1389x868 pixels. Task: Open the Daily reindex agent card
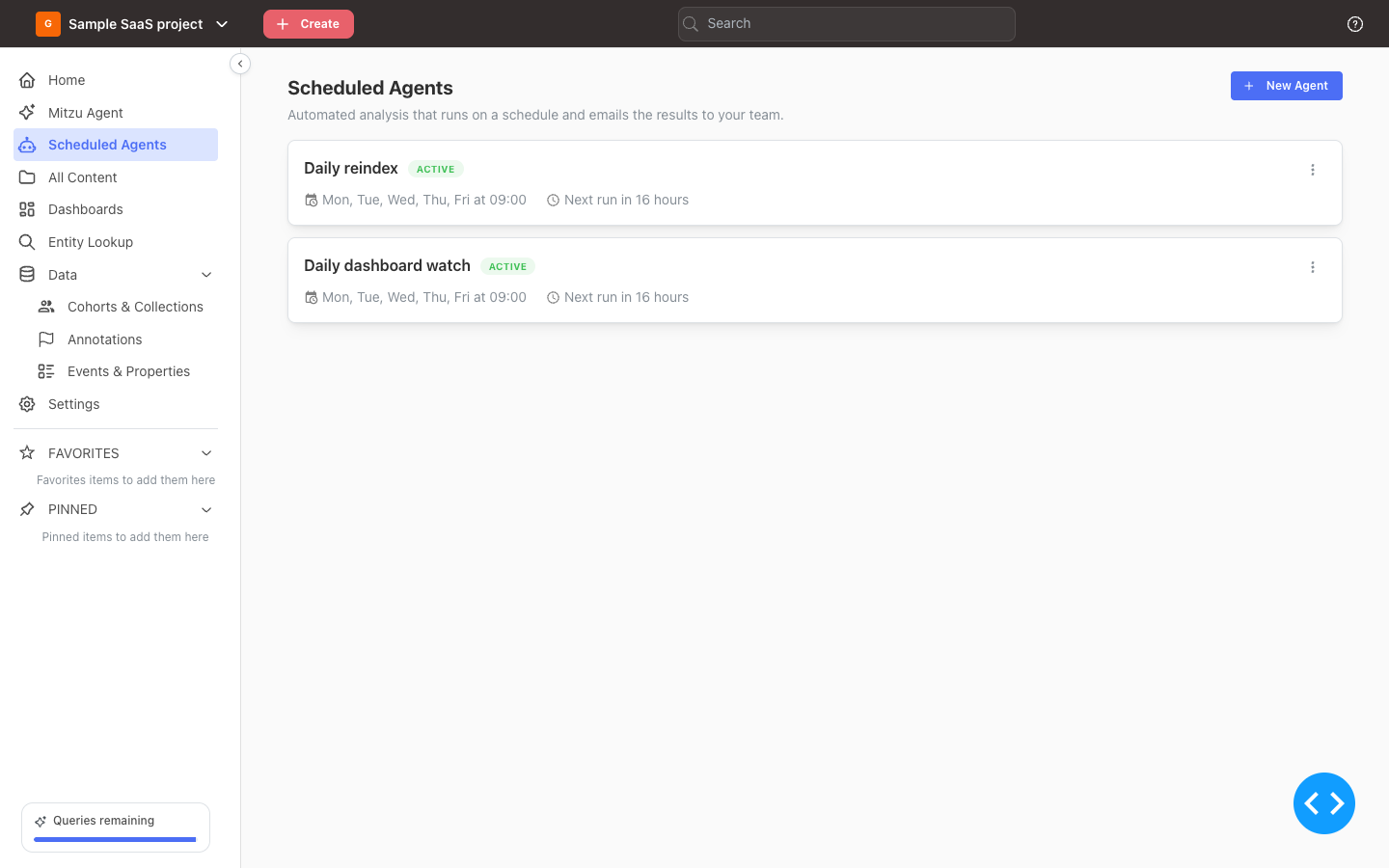click(x=815, y=183)
